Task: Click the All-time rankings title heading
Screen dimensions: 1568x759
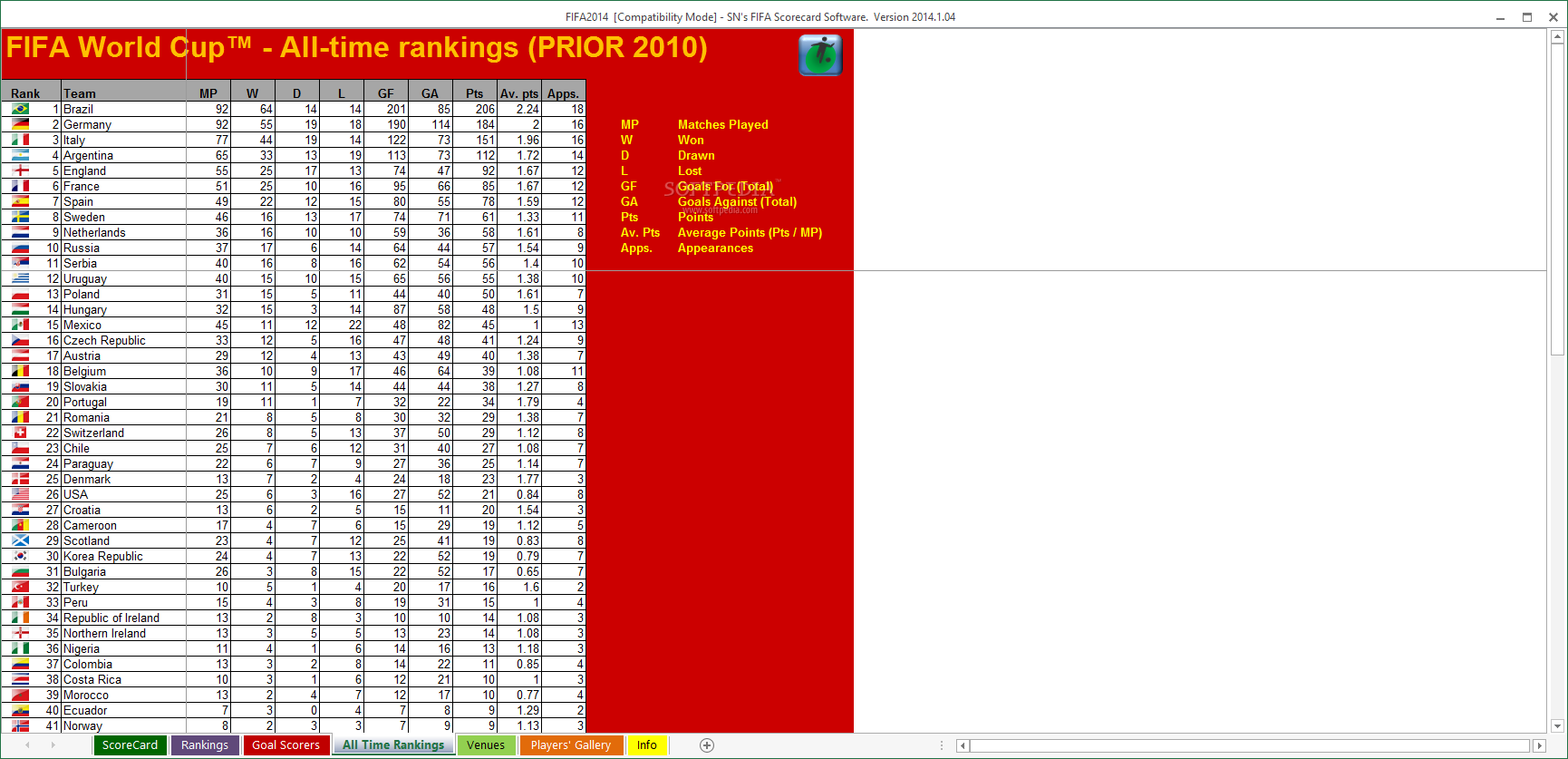Action: [x=357, y=47]
